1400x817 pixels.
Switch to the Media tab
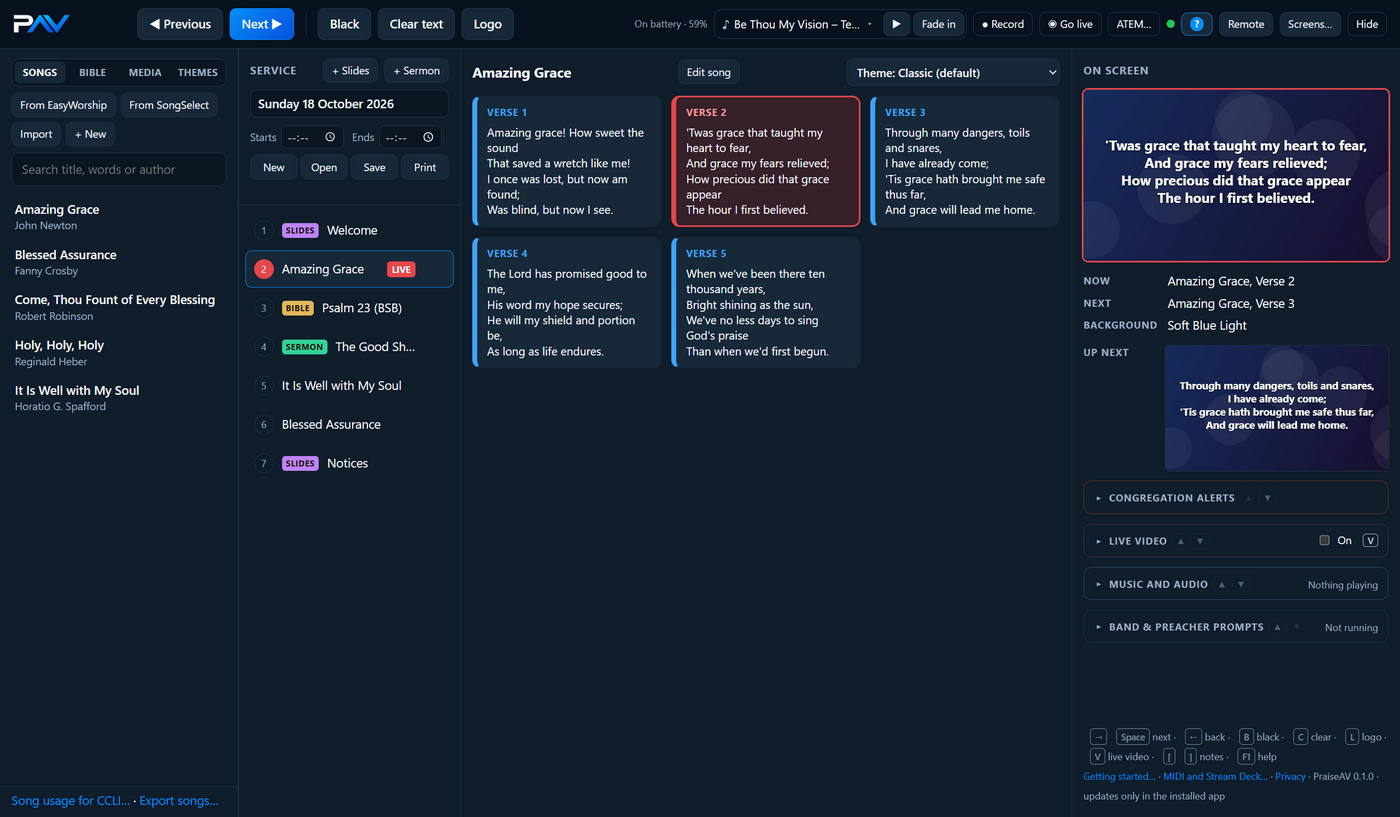145,72
